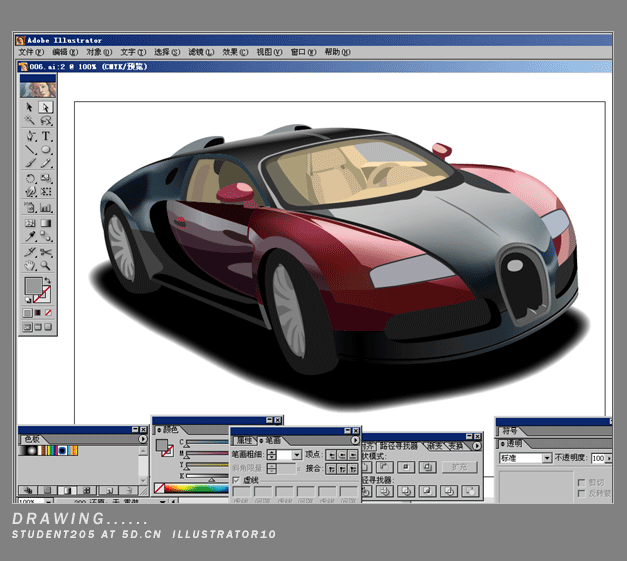This screenshot has height=561, width=627.
Task: Select the Direct Selection tool
Action: pyautogui.click(x=46, y=107)
